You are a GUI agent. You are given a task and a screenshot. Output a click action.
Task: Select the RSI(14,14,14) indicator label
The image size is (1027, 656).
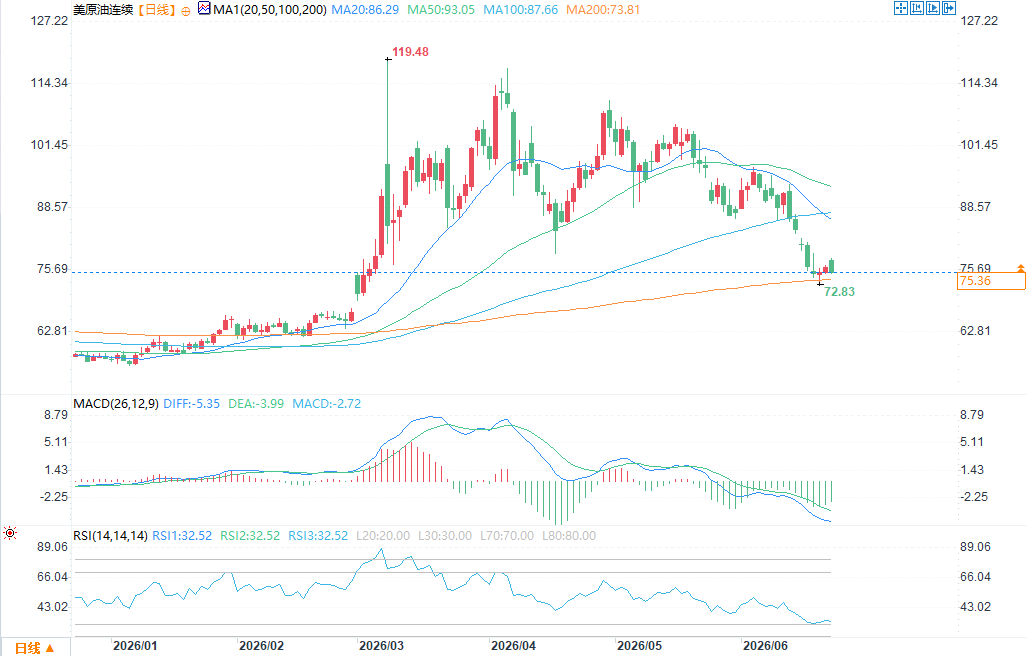click(111, 536)
